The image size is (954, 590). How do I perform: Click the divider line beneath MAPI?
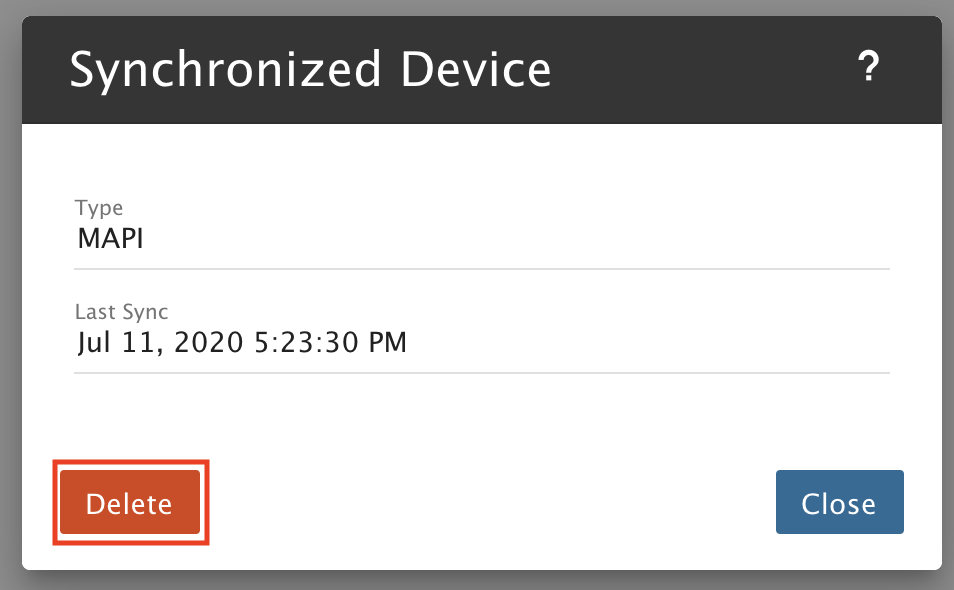click(x=482, y=268)
